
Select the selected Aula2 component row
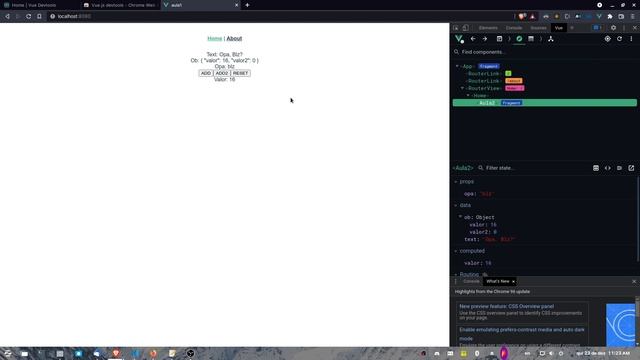(x=544, y=103)
